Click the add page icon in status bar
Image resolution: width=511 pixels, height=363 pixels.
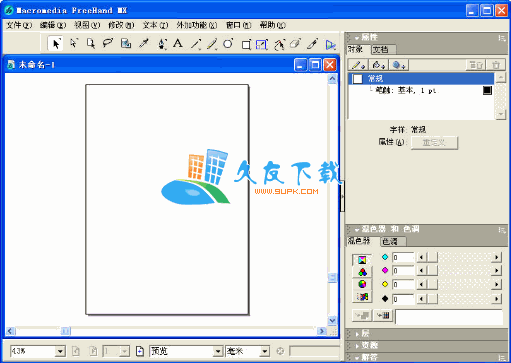coord(140,351)
